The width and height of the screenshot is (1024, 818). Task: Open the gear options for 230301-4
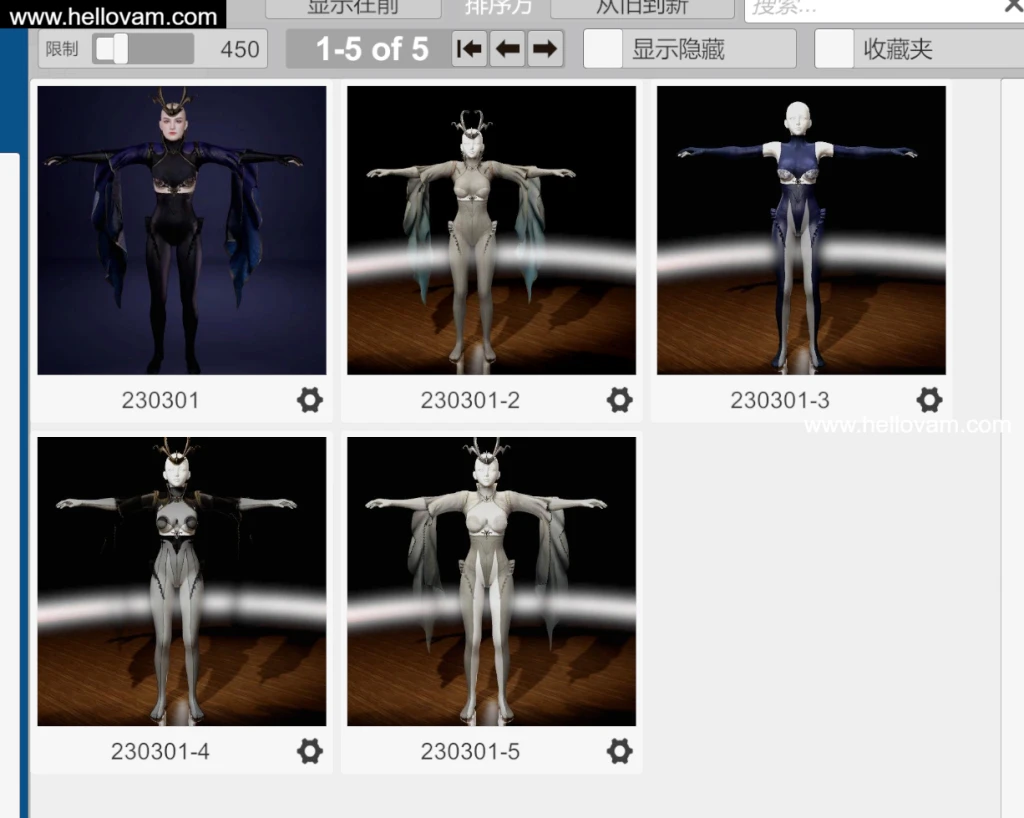(x=310, y=751)
